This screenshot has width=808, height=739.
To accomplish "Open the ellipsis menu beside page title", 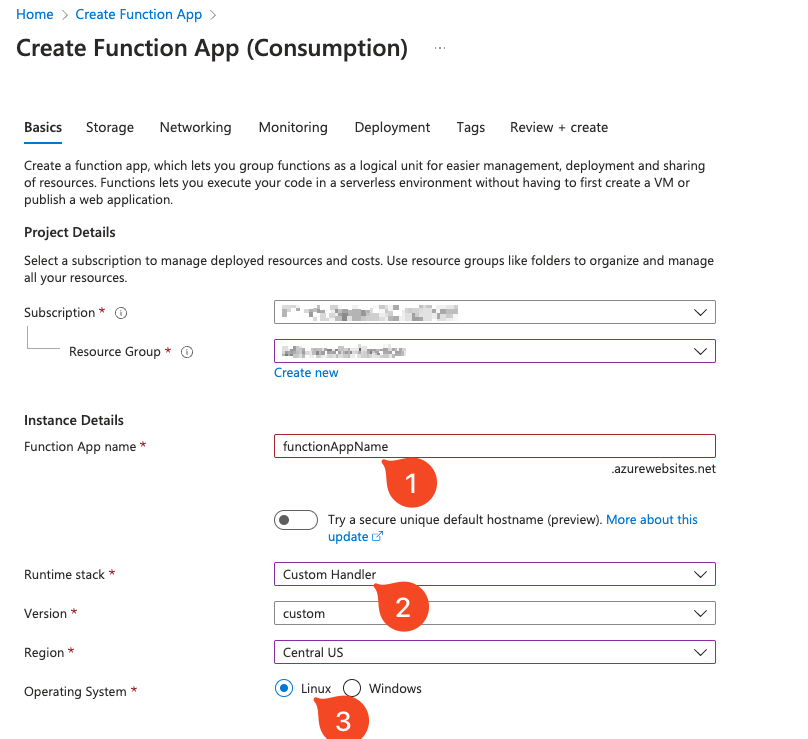I will pyautogui.click(x=440, y=48).
